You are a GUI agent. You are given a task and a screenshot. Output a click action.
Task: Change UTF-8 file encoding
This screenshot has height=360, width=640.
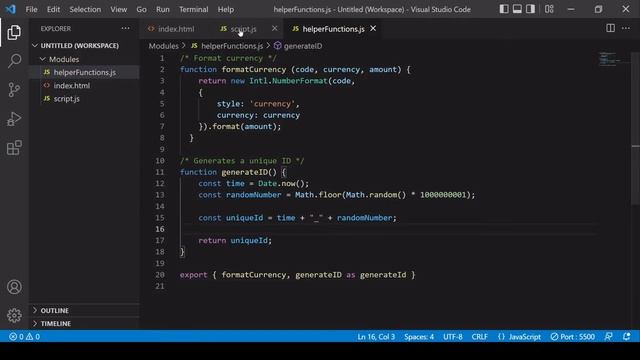453,336
